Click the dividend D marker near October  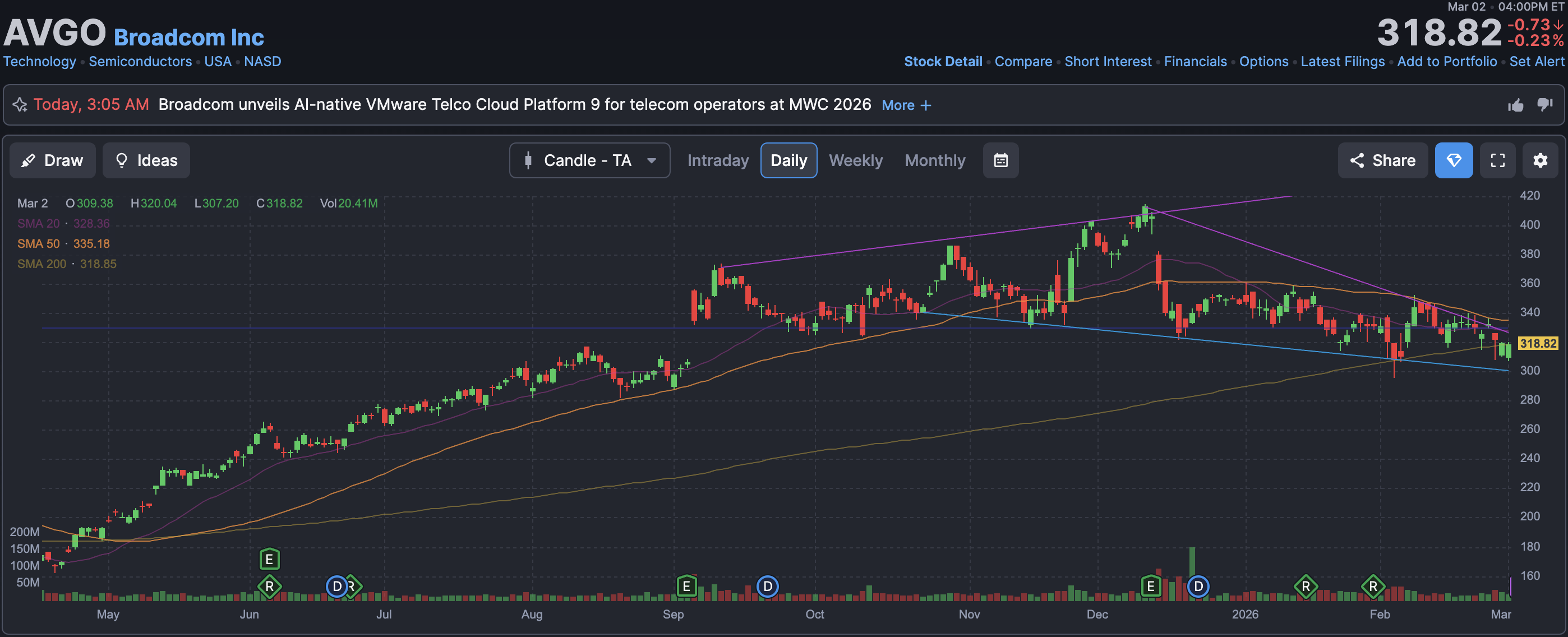768,587
